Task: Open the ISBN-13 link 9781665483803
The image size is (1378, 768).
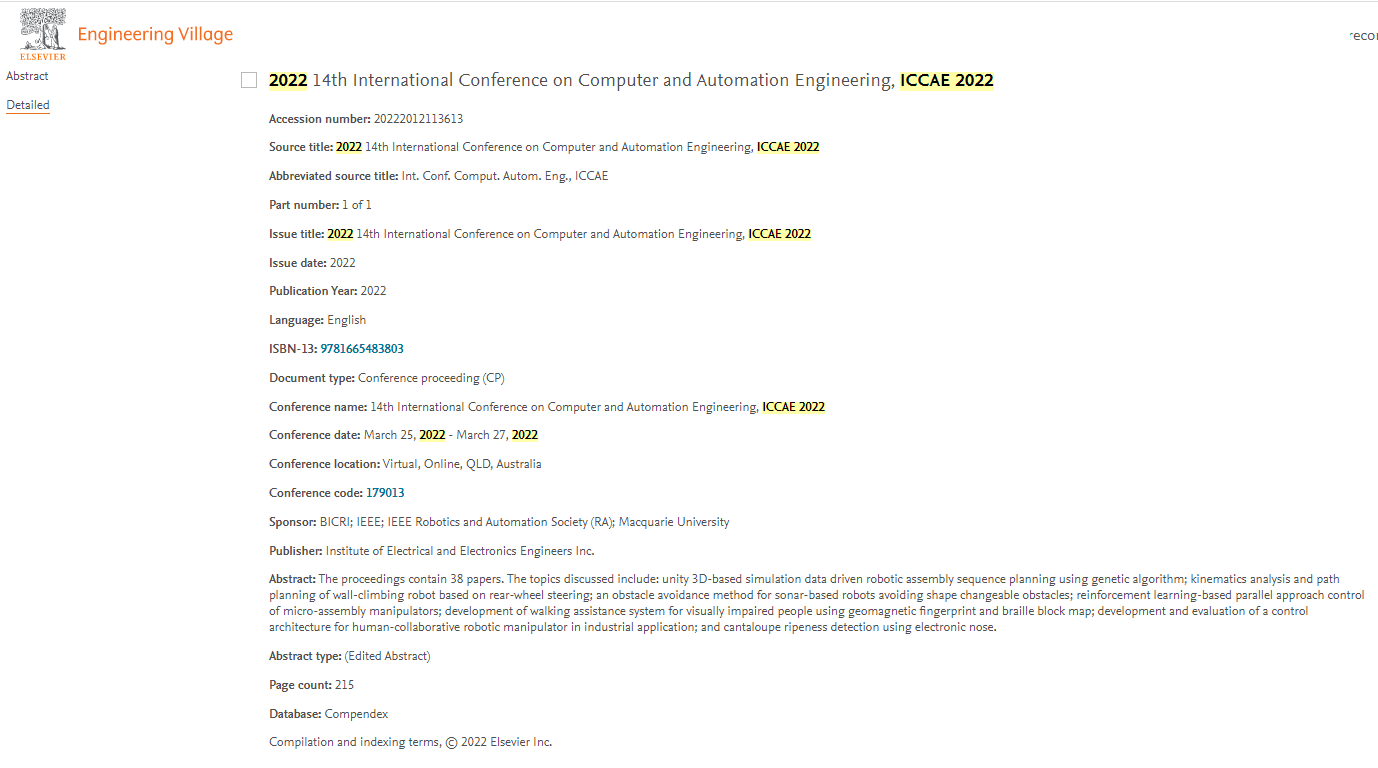Action: (x=362, y=349)
